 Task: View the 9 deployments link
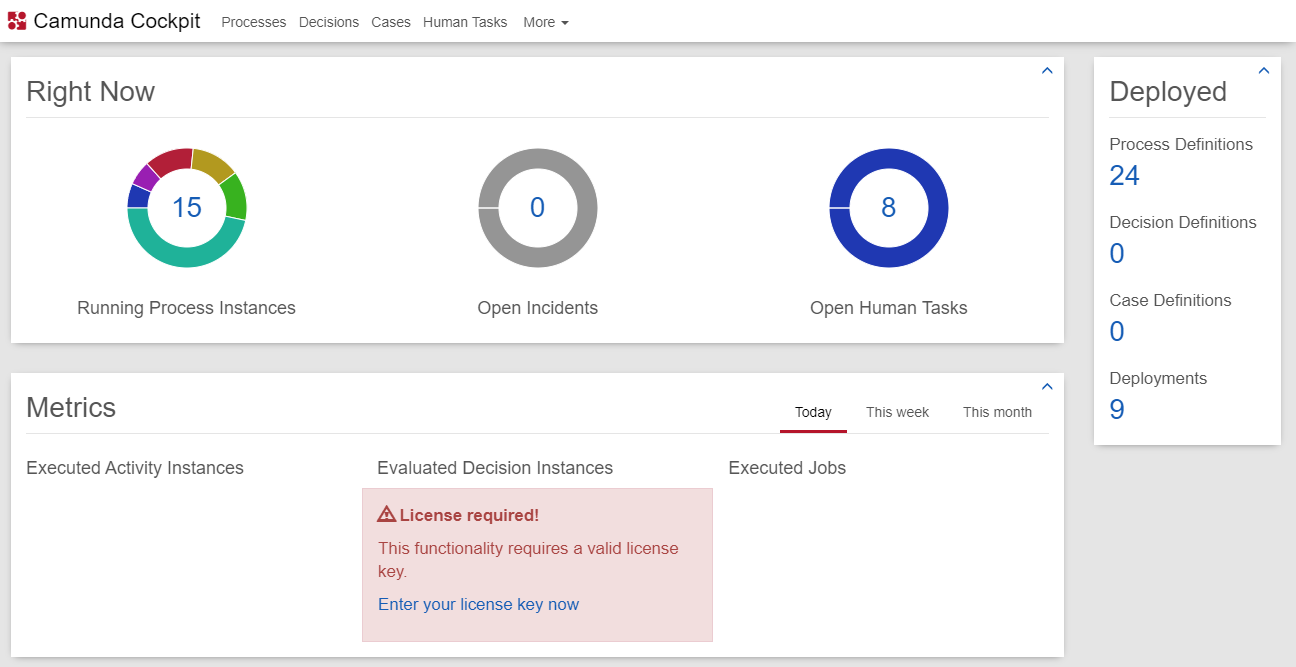pyautogui.click(x=1117, y=410)
